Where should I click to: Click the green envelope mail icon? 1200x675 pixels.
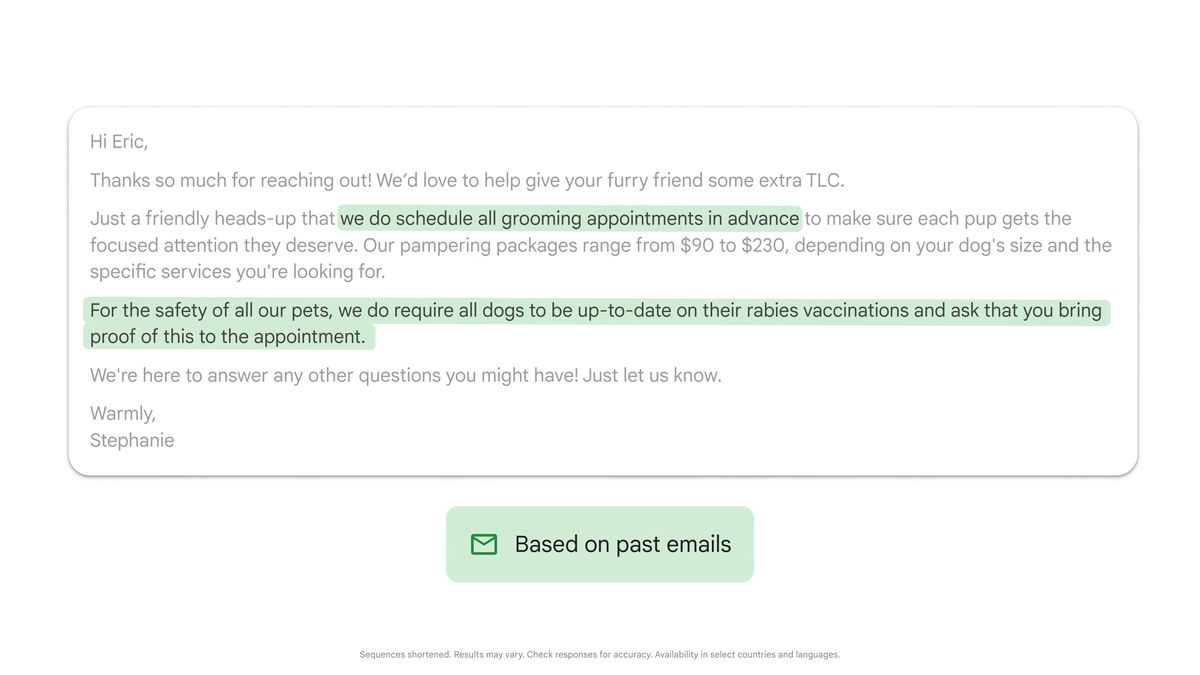484,544
